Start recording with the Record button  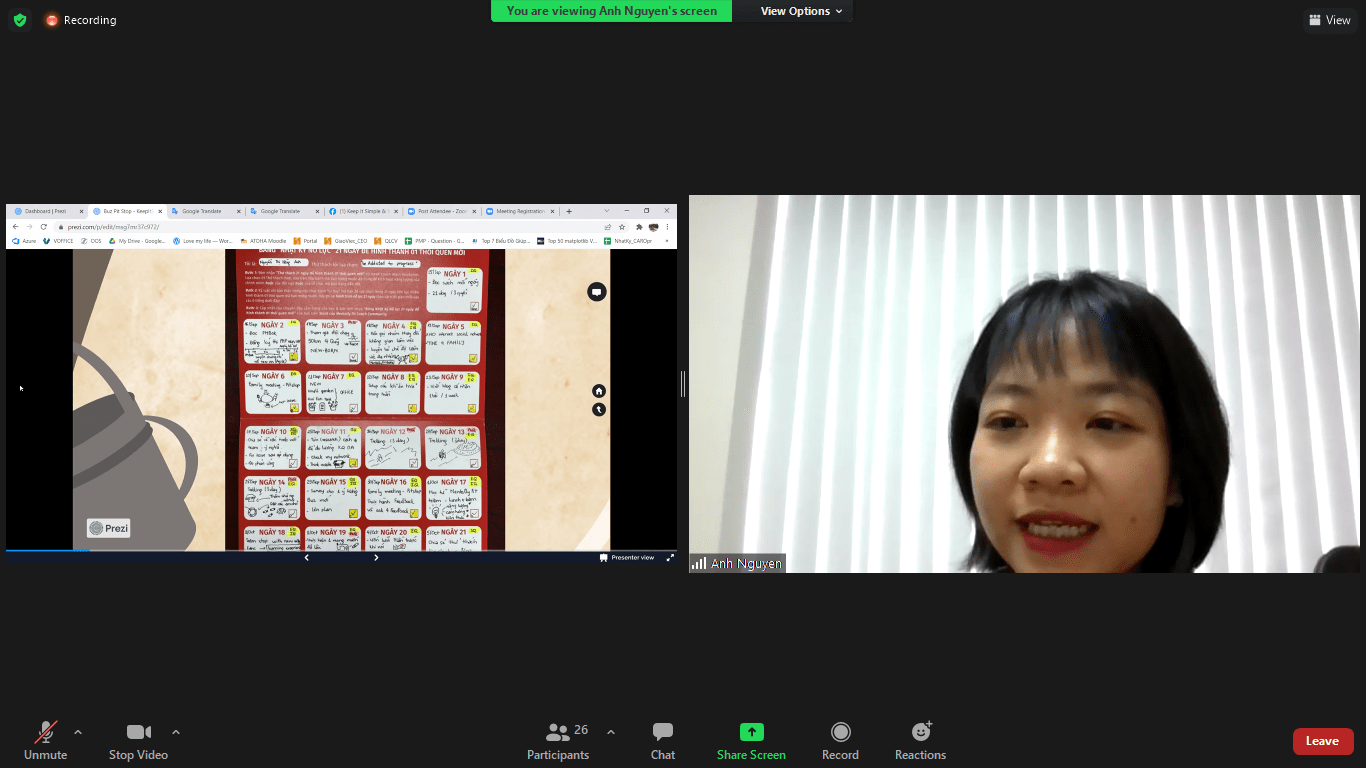(x=840, y=741)
